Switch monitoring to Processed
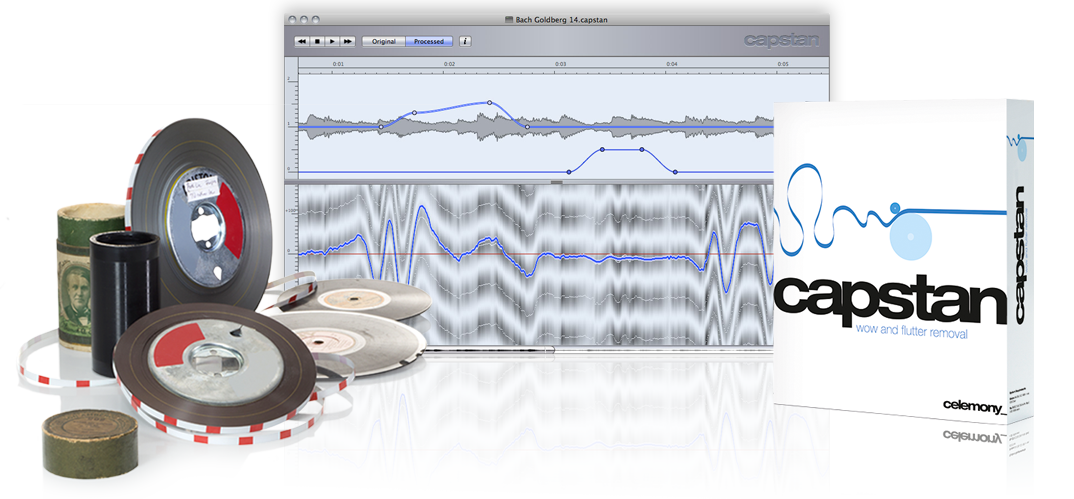The width and height of the screenshot is (1074, 499). click(x=429, y=42)
